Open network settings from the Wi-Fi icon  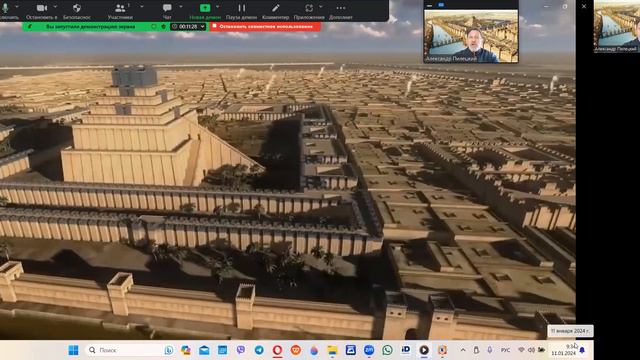[521, 350]
